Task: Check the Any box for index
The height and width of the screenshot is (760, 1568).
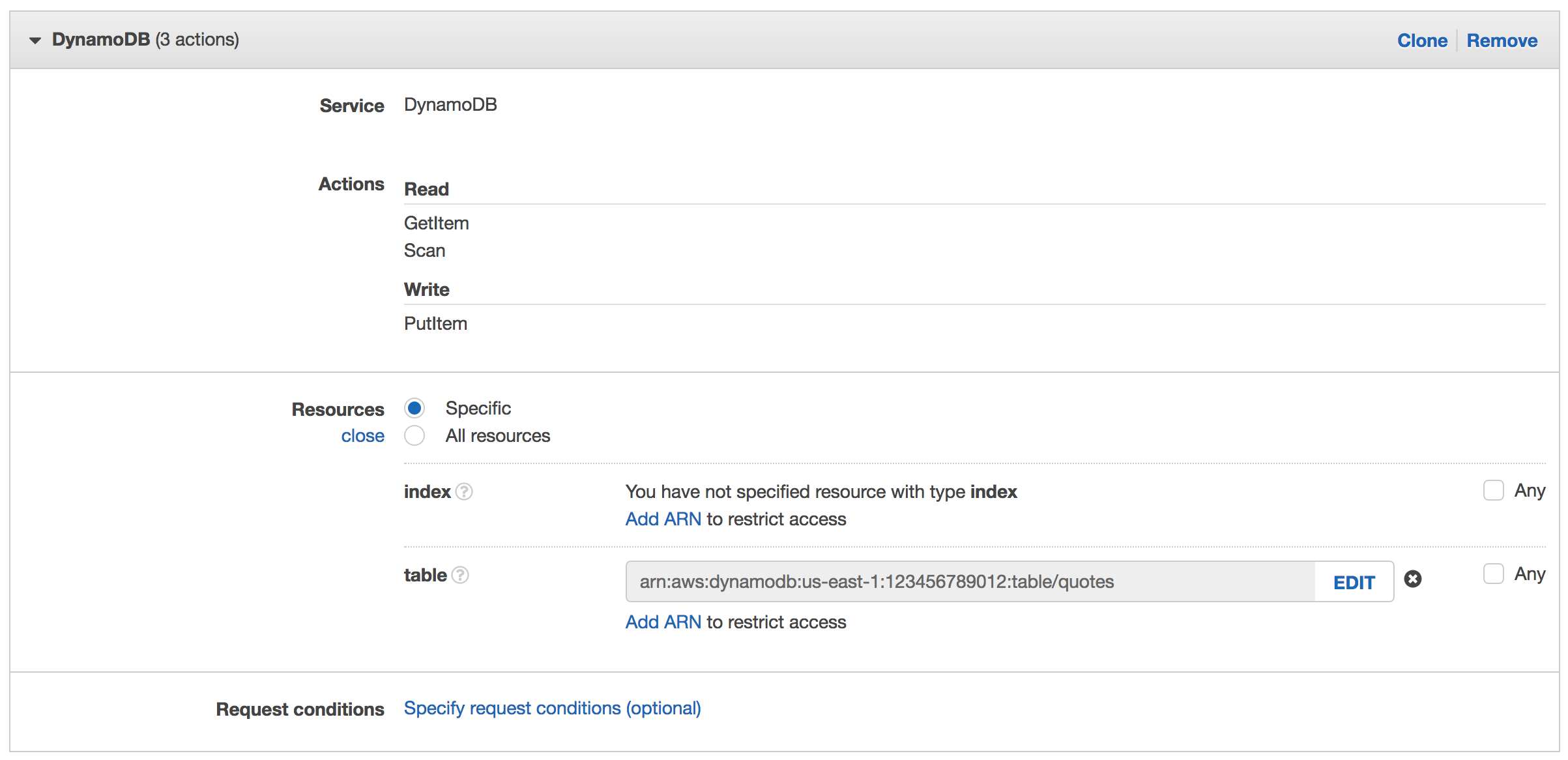Action: click(1493, 490)
